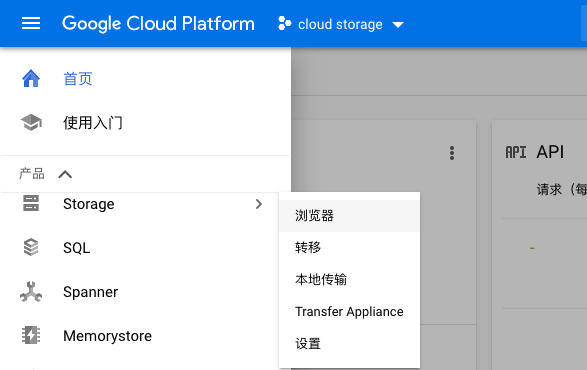This screenshot has width=587, height=370.
Task: Go to 首页 home page
Action: click(78, 79)
